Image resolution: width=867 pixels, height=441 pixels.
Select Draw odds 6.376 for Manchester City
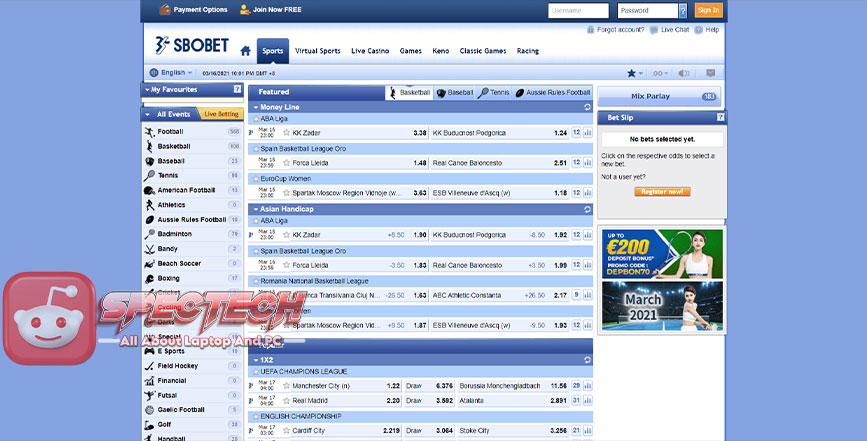pos(444,386)
